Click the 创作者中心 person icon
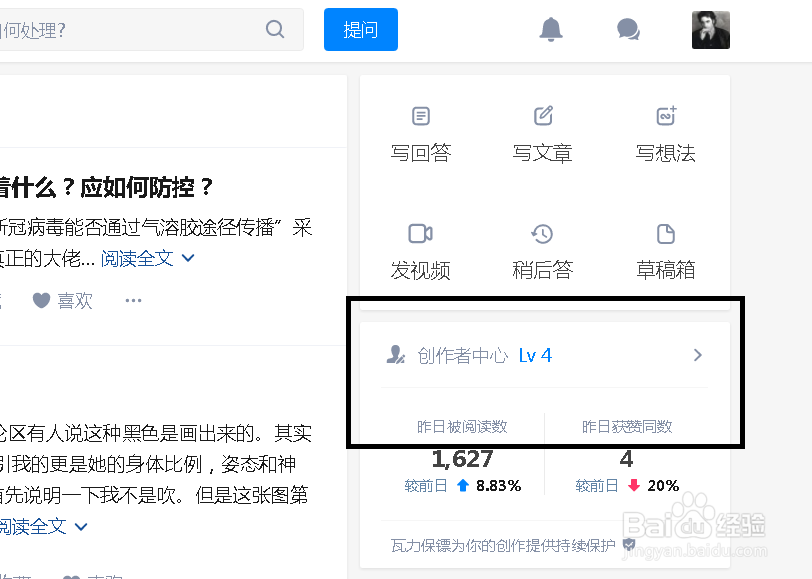 396,355
